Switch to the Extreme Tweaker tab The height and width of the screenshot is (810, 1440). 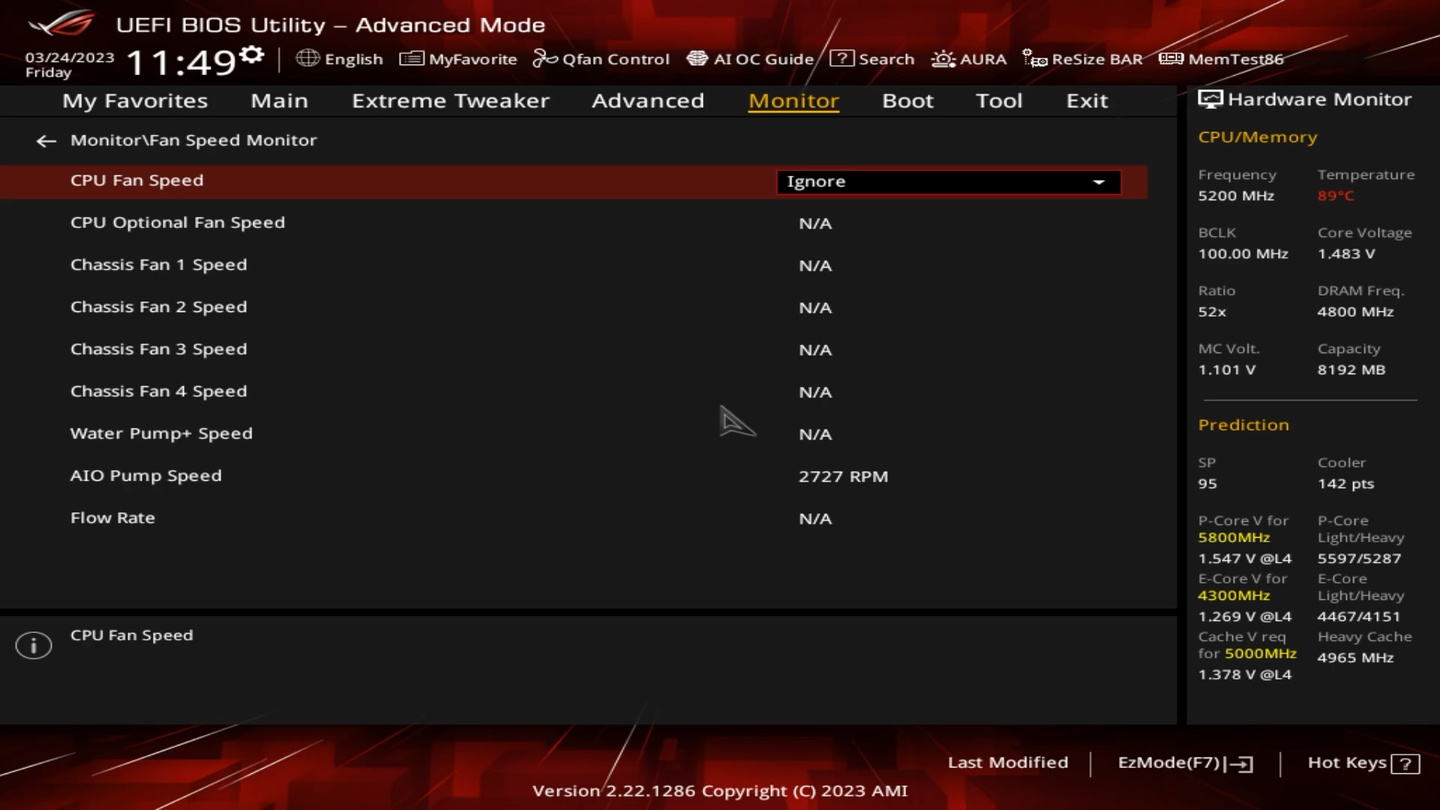pos(450,100)
